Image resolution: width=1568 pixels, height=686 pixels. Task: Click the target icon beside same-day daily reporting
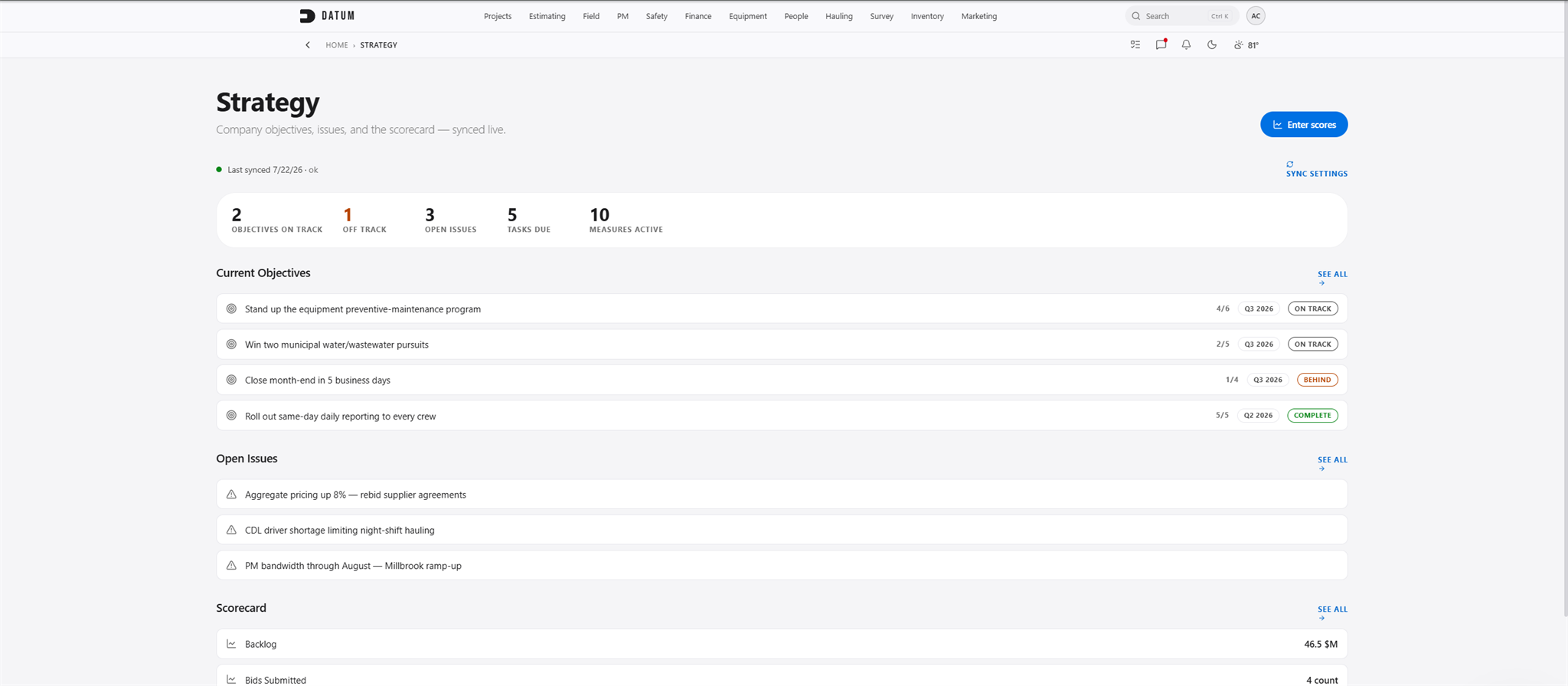(231, 416)
